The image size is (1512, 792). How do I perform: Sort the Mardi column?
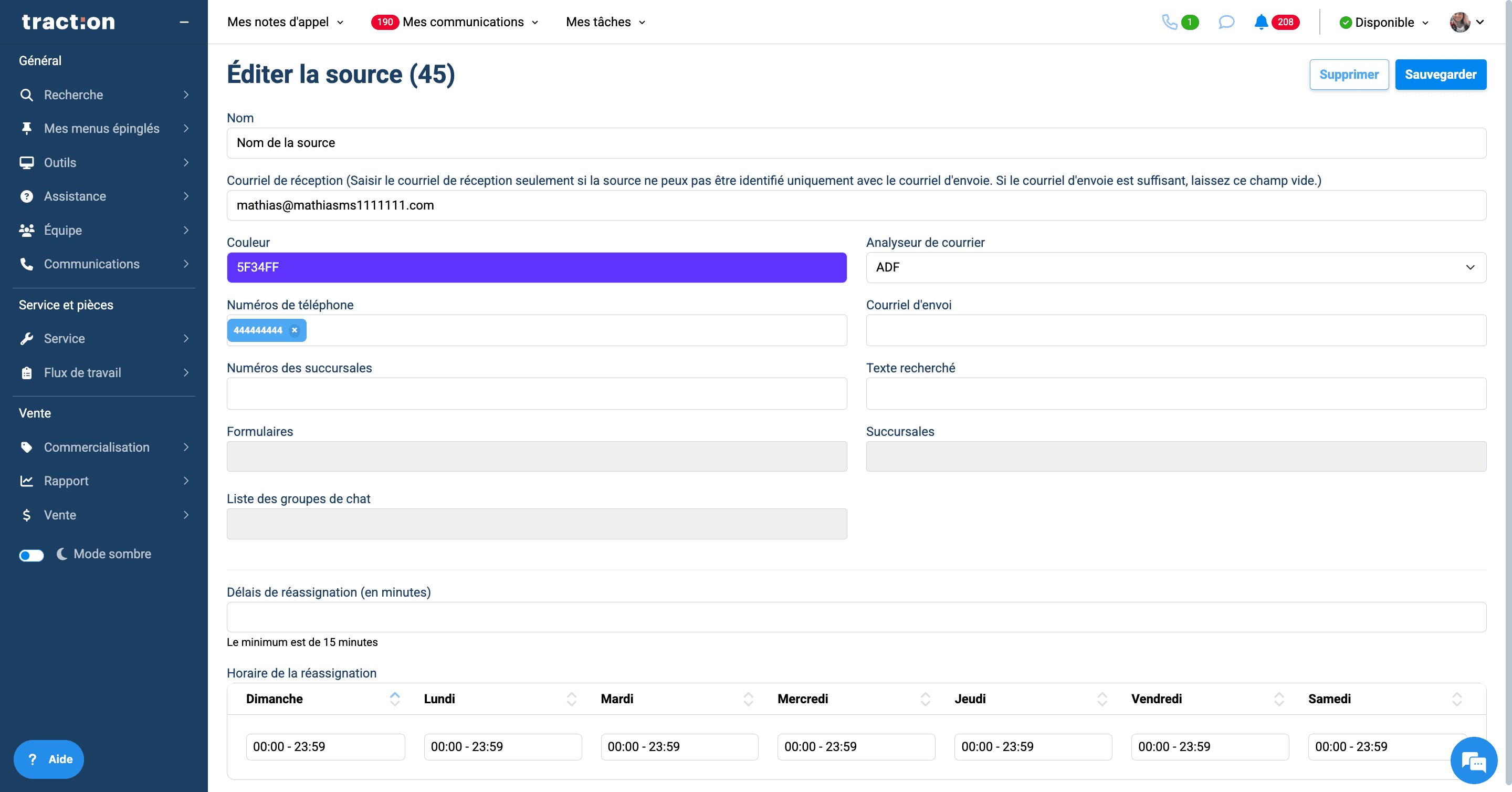click(748, 699)
